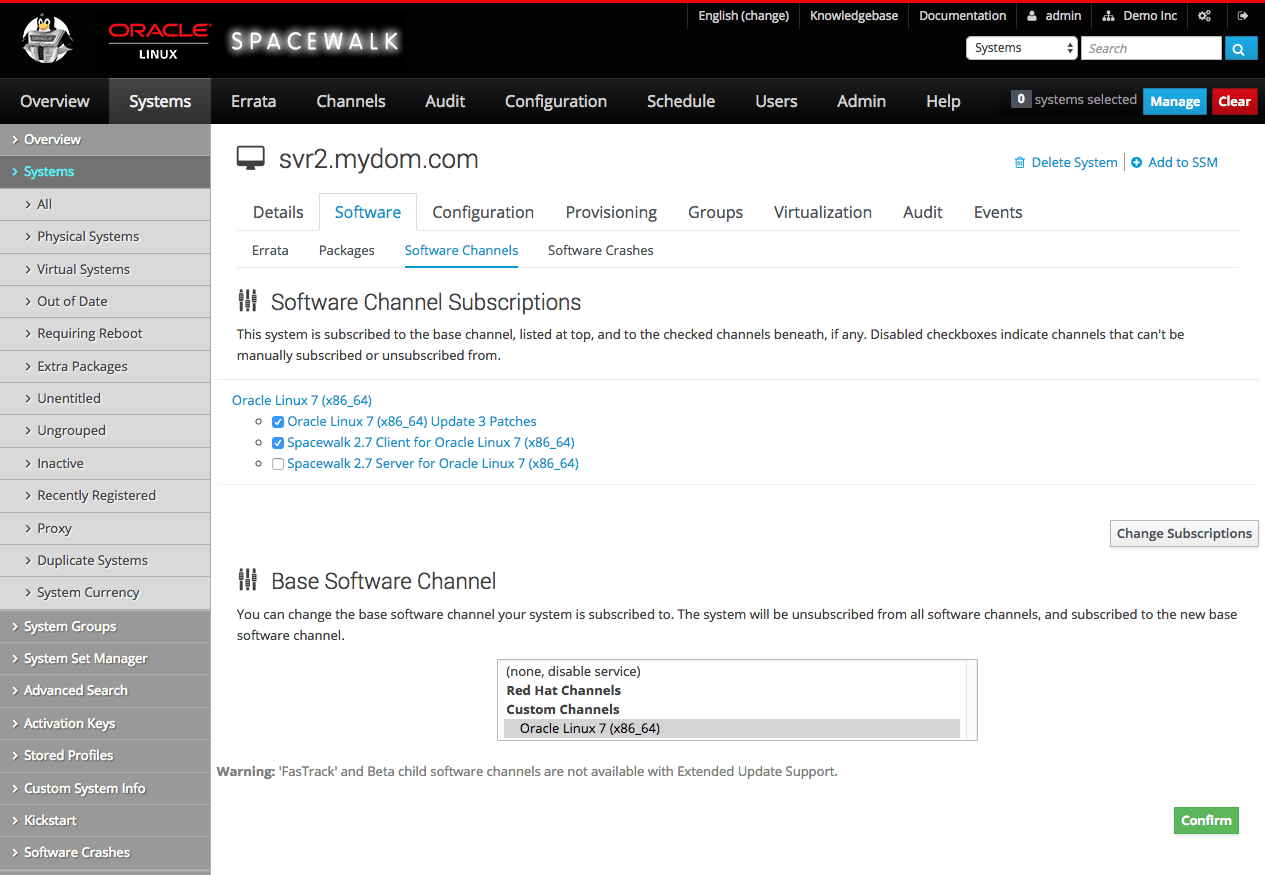Open the Admin top navigation menu

click(861, 101)
